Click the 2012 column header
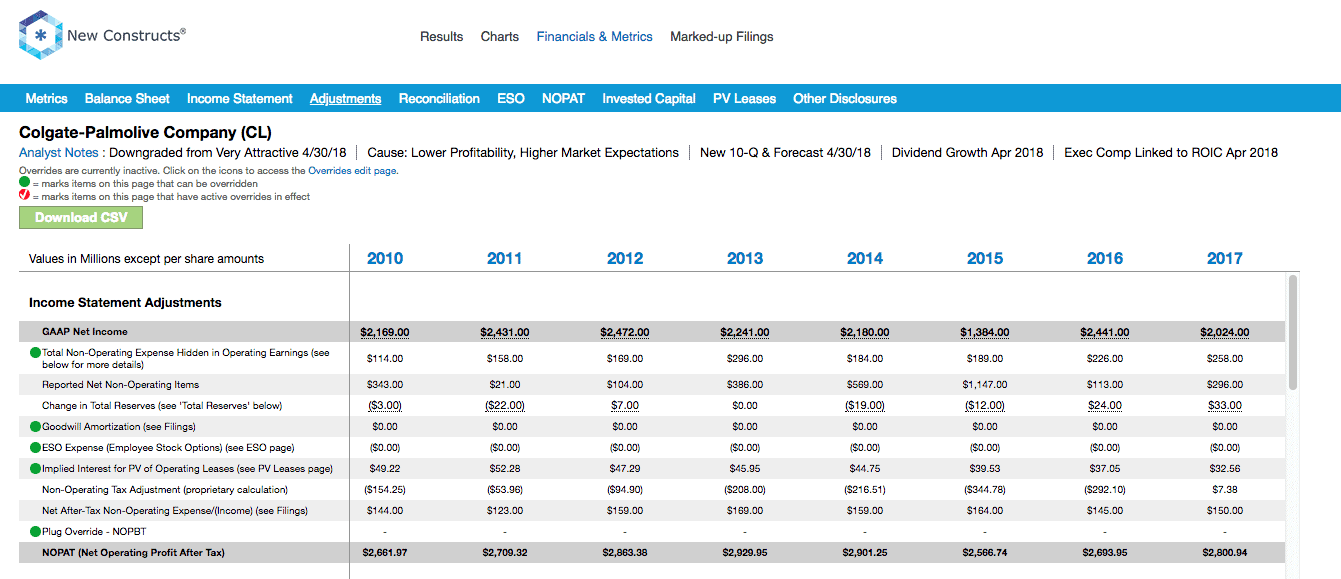Image resolution: width=1341 pixels, height=579 pixels. point(625,258)
